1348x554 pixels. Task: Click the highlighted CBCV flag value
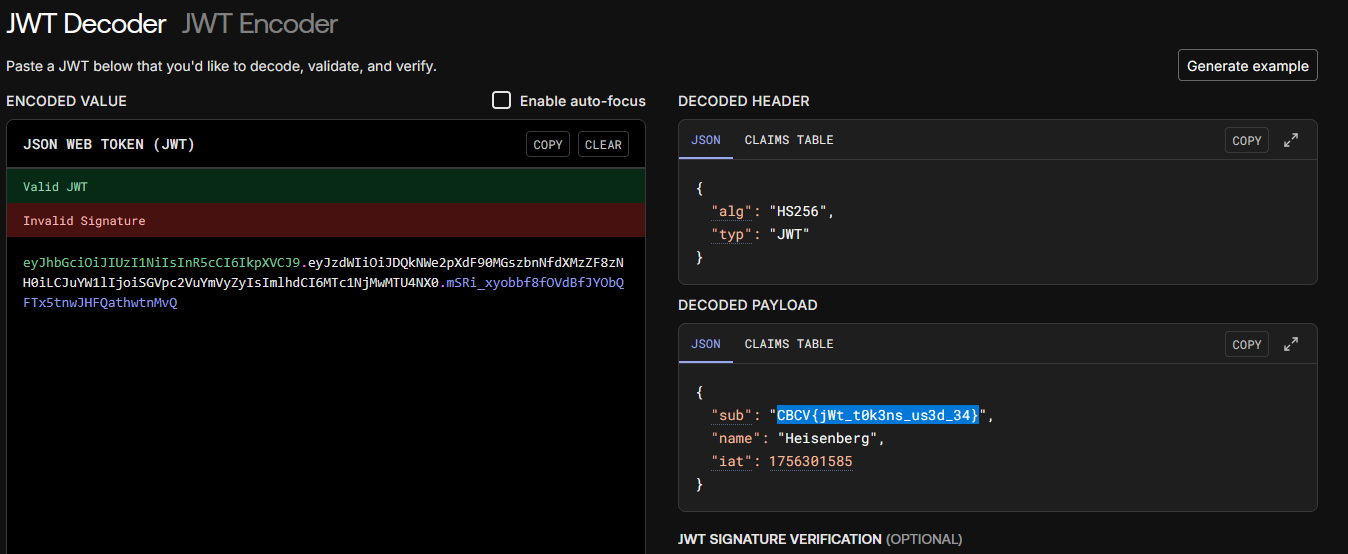click(x=878, y=415)
